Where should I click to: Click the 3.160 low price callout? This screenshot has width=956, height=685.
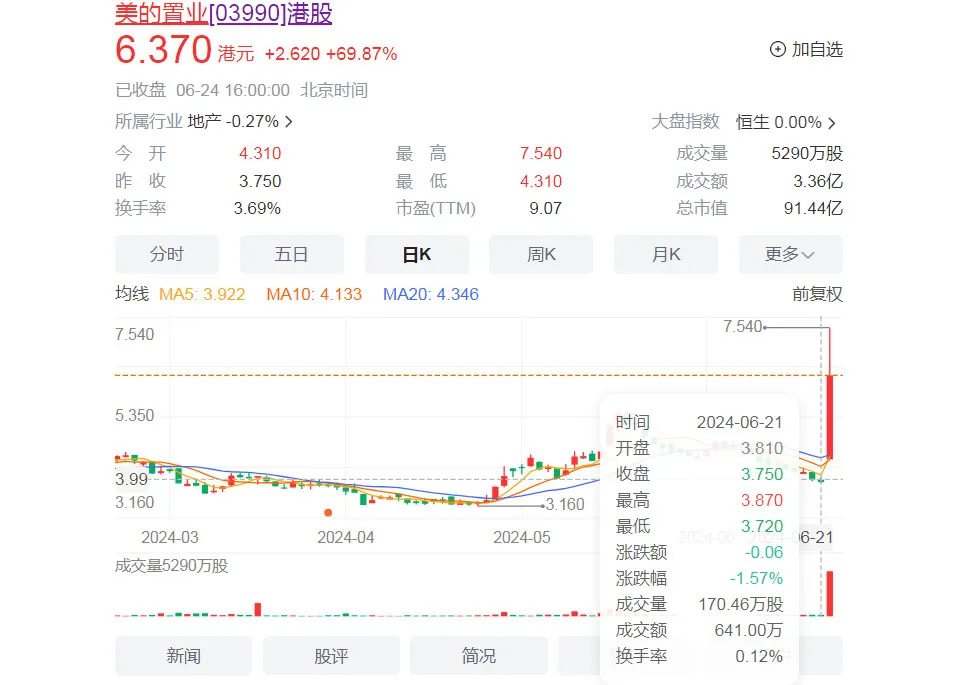tap(565, 505)
